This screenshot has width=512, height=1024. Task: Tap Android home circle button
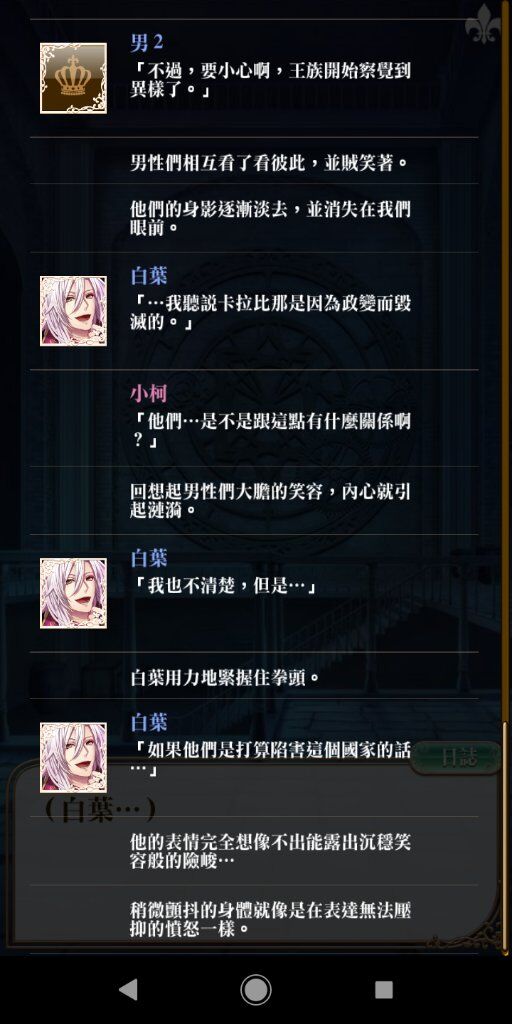256,989
